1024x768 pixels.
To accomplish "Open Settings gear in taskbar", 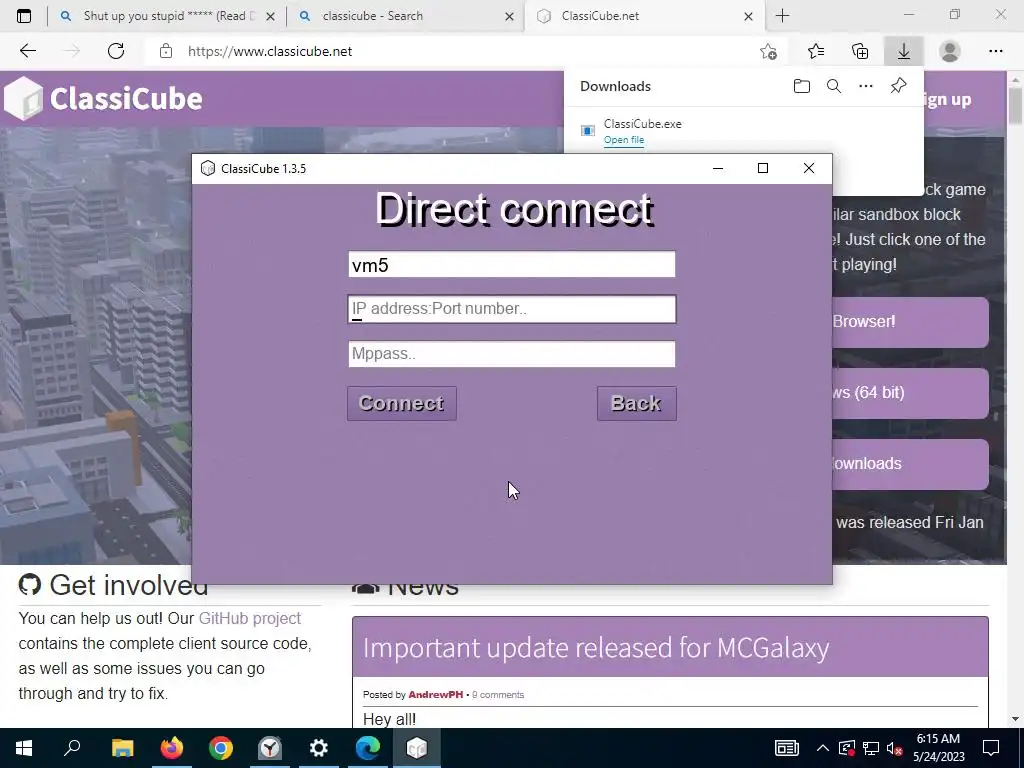I will (319, 748).
